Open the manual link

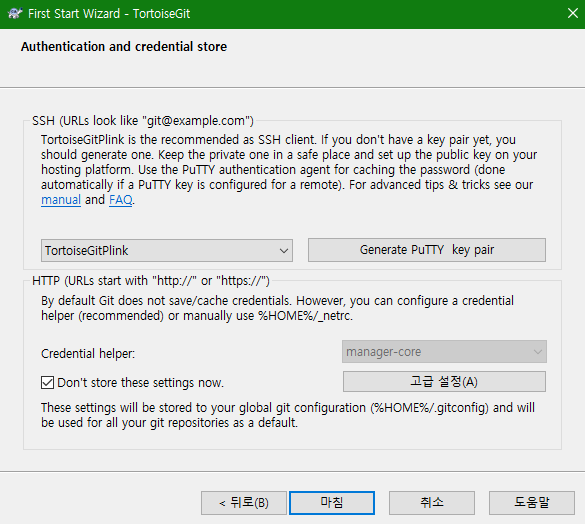tap(61, 200)
